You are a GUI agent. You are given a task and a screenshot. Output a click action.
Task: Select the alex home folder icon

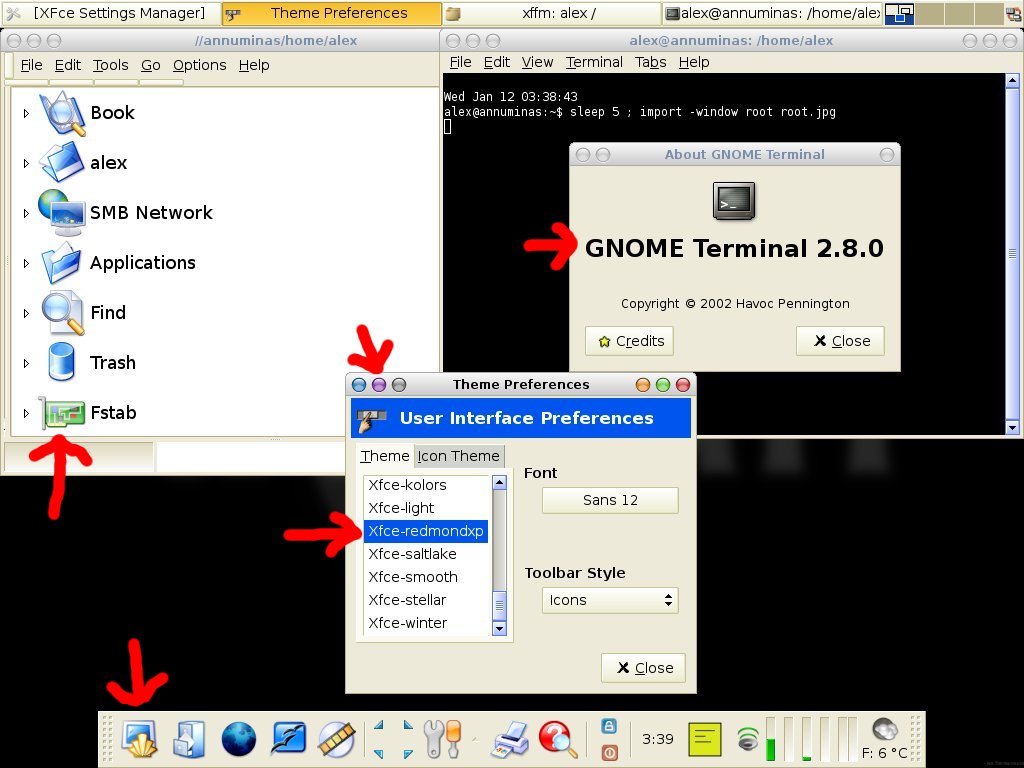61,163
